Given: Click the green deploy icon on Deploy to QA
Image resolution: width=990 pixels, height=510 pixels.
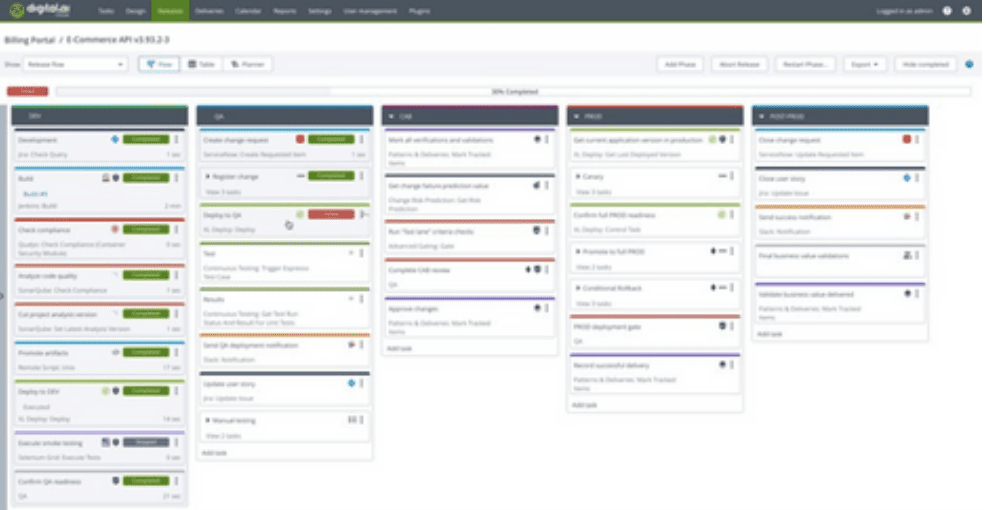Looking at the screenshot, I should (x=300, y=215).
